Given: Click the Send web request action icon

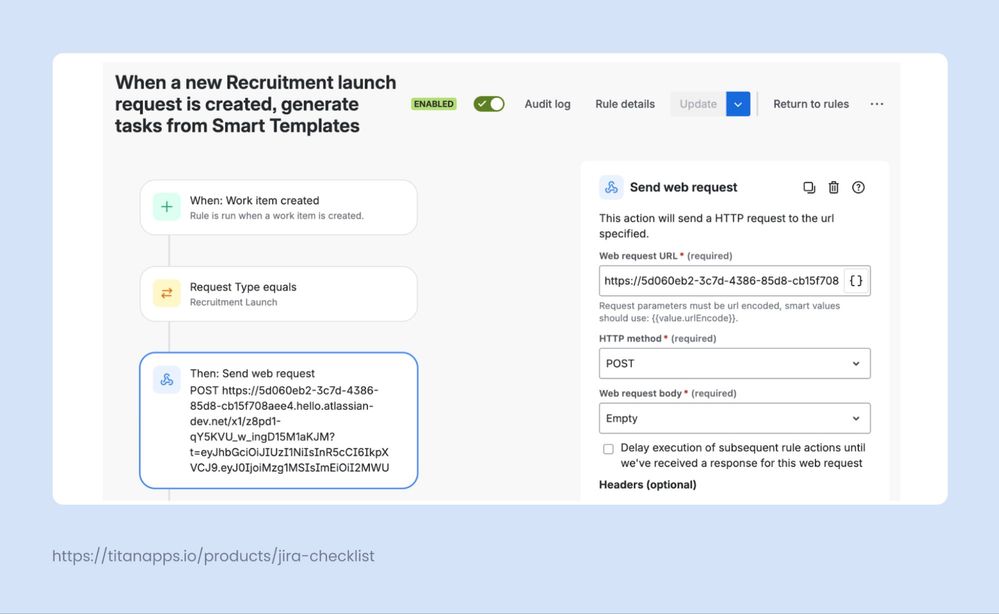Looking at the screenshot, I should point(612,187).
